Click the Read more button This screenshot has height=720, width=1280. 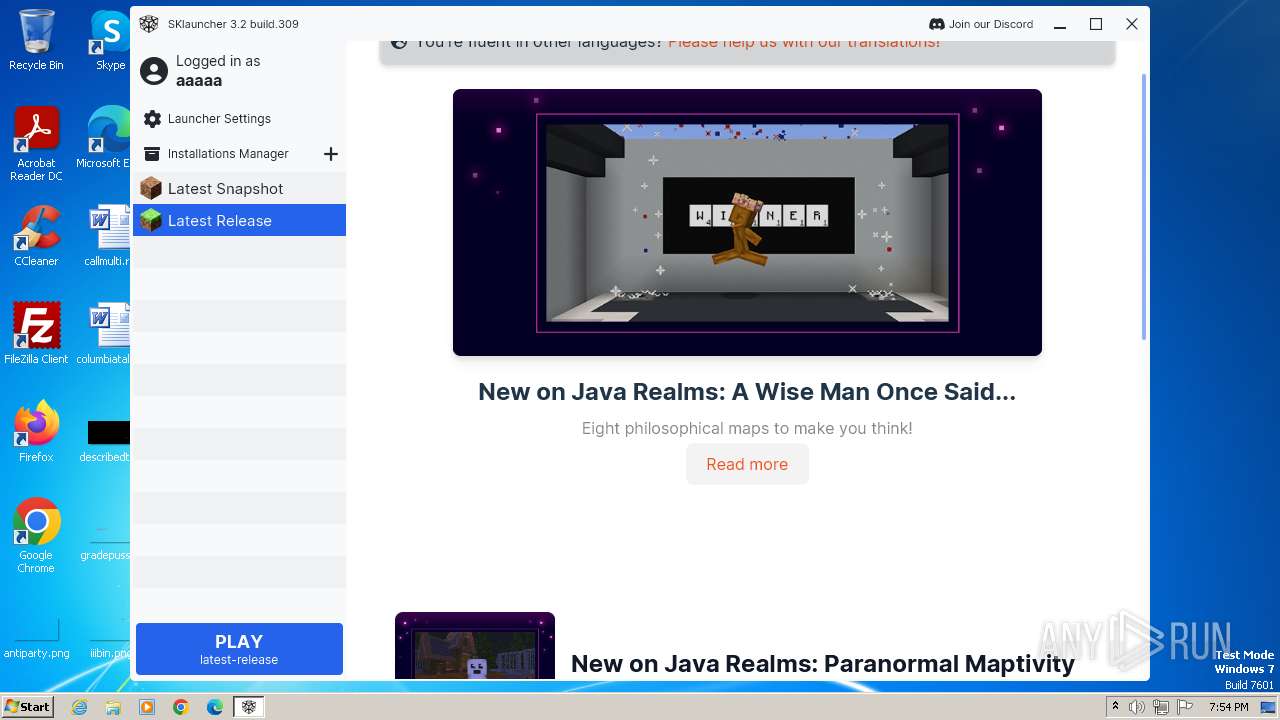(x=747, y=464)
